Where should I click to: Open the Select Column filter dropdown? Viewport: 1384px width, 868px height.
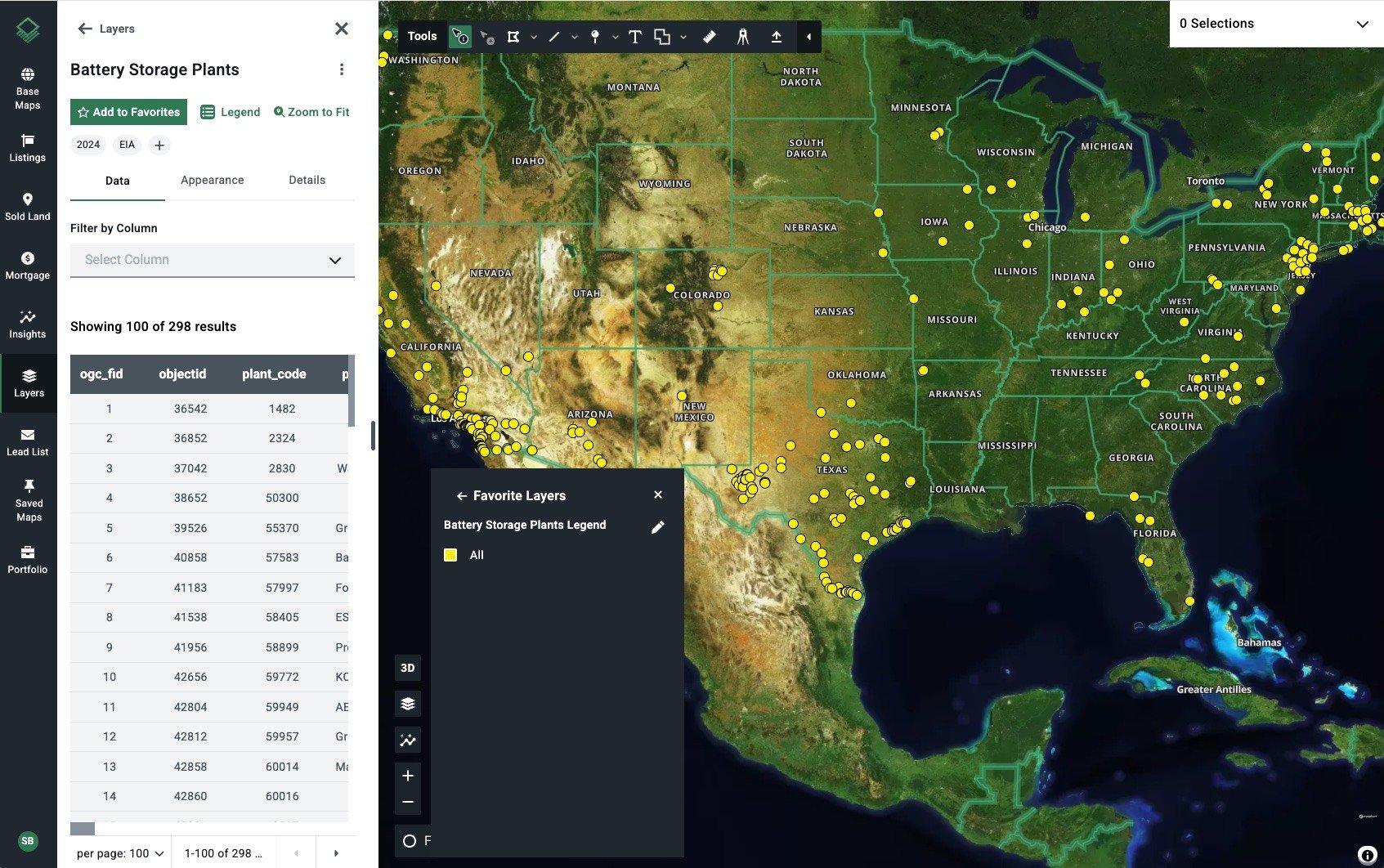[213, 260]
